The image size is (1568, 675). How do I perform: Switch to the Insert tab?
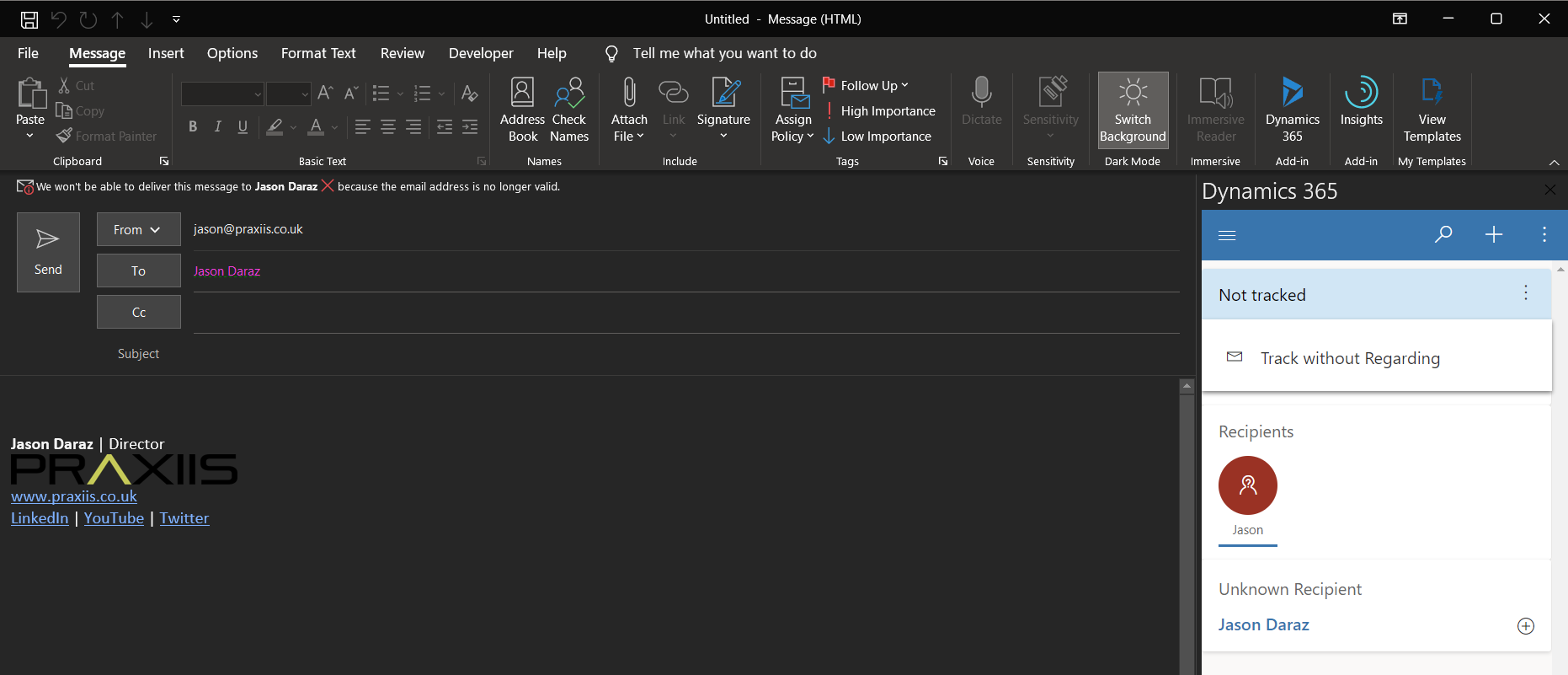[166, 53]
